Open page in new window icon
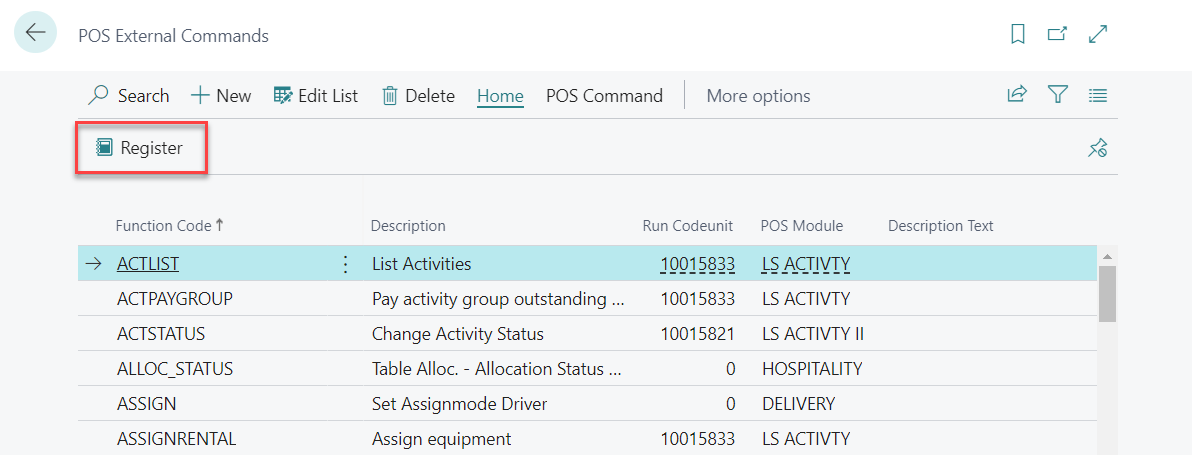The image size is (1192, 455). coord(1057,34)
